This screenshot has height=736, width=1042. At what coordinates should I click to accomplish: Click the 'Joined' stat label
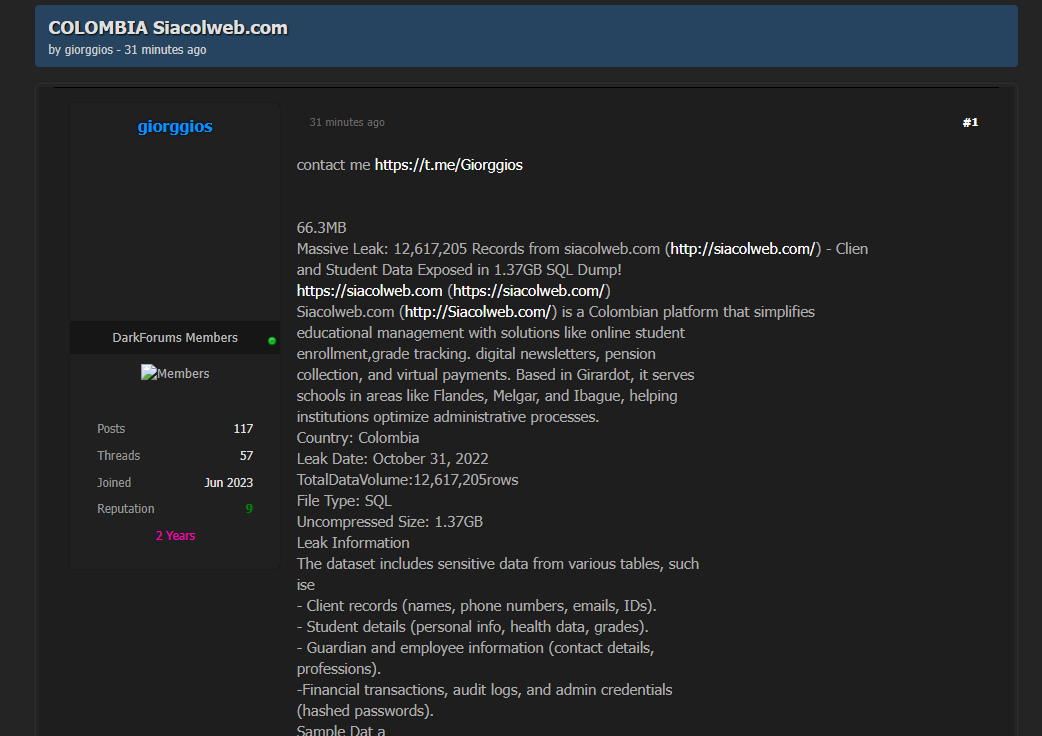pyautogui.click(x=114, y=483)
